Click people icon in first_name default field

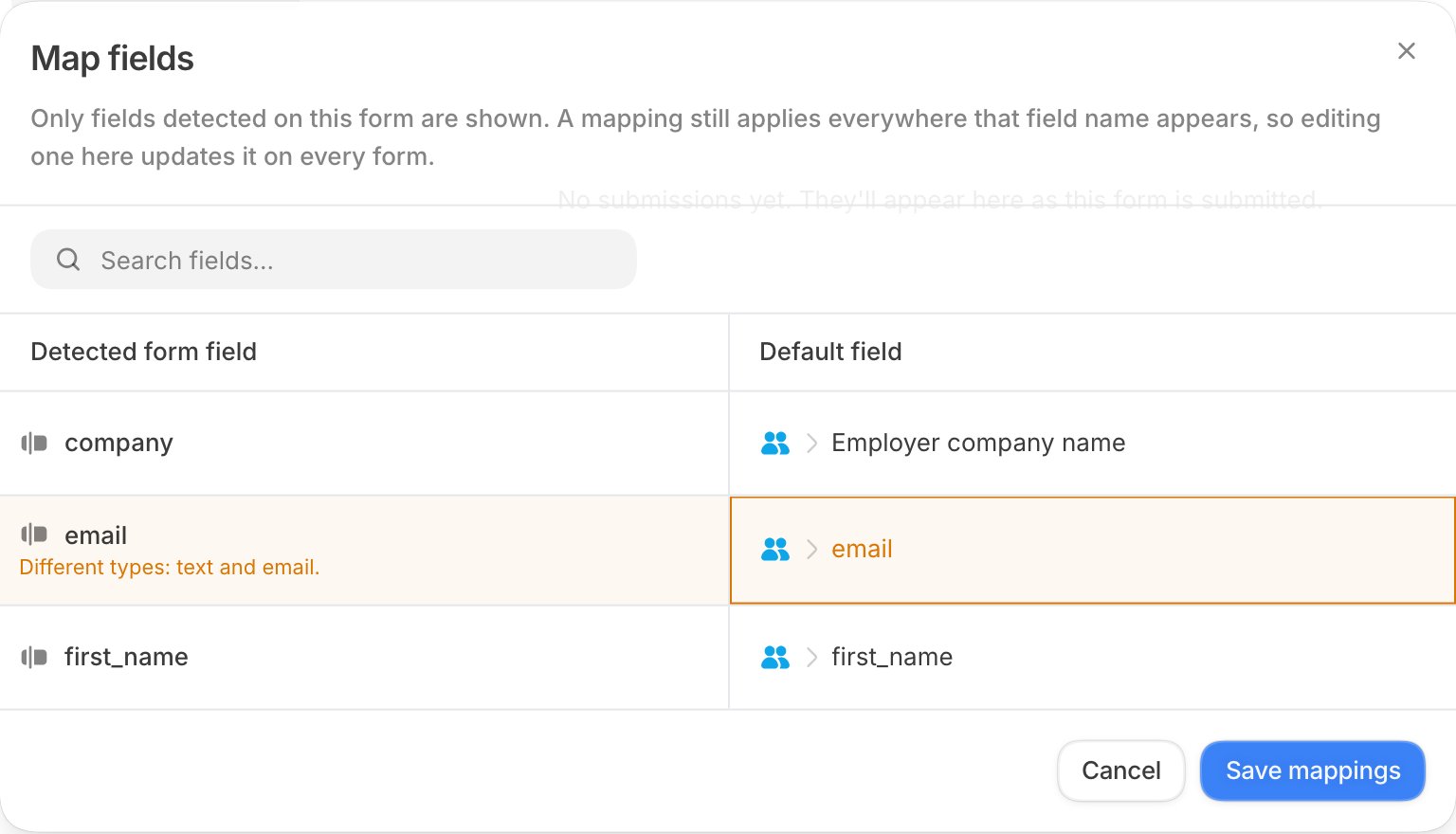coord(775,657)
